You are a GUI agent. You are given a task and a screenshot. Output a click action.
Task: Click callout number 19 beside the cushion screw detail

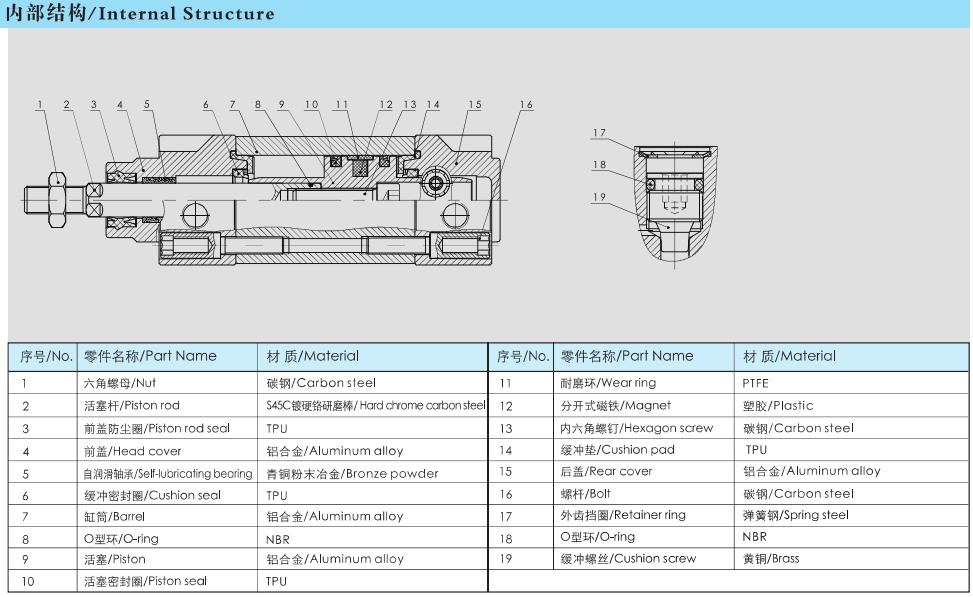pyautogui.click(x=599, y=197)
